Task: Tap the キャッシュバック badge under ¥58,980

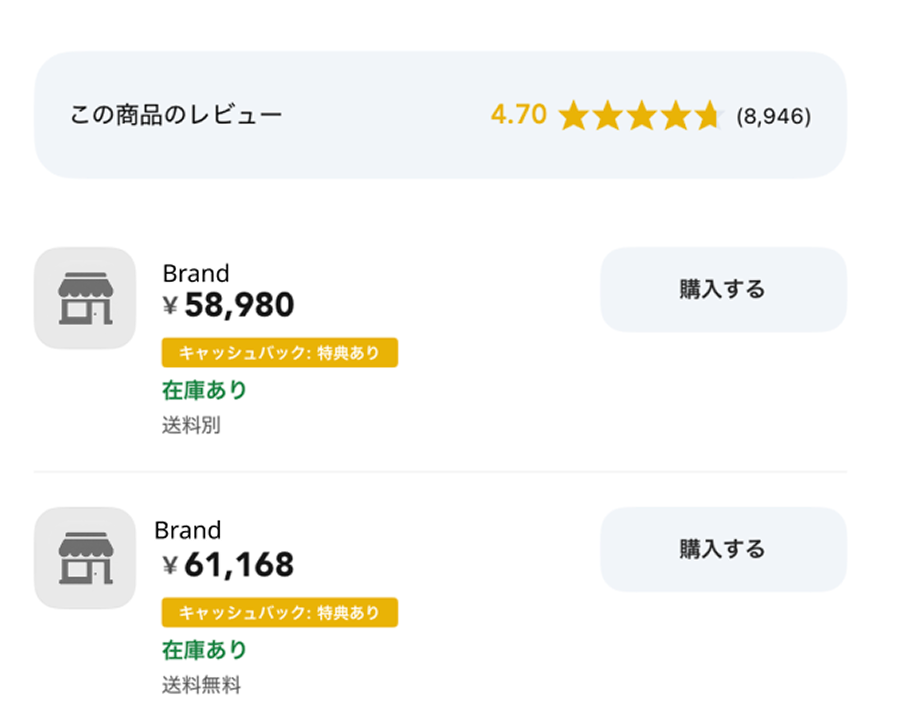Action: point(280,352)
